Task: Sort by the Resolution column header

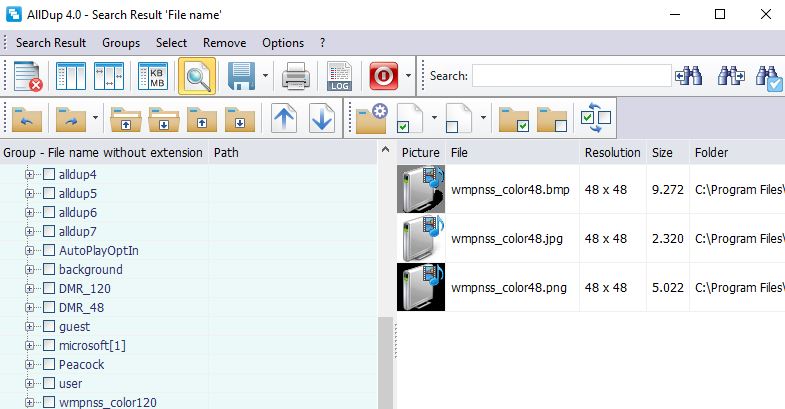Action: click(x=613, y=153)
